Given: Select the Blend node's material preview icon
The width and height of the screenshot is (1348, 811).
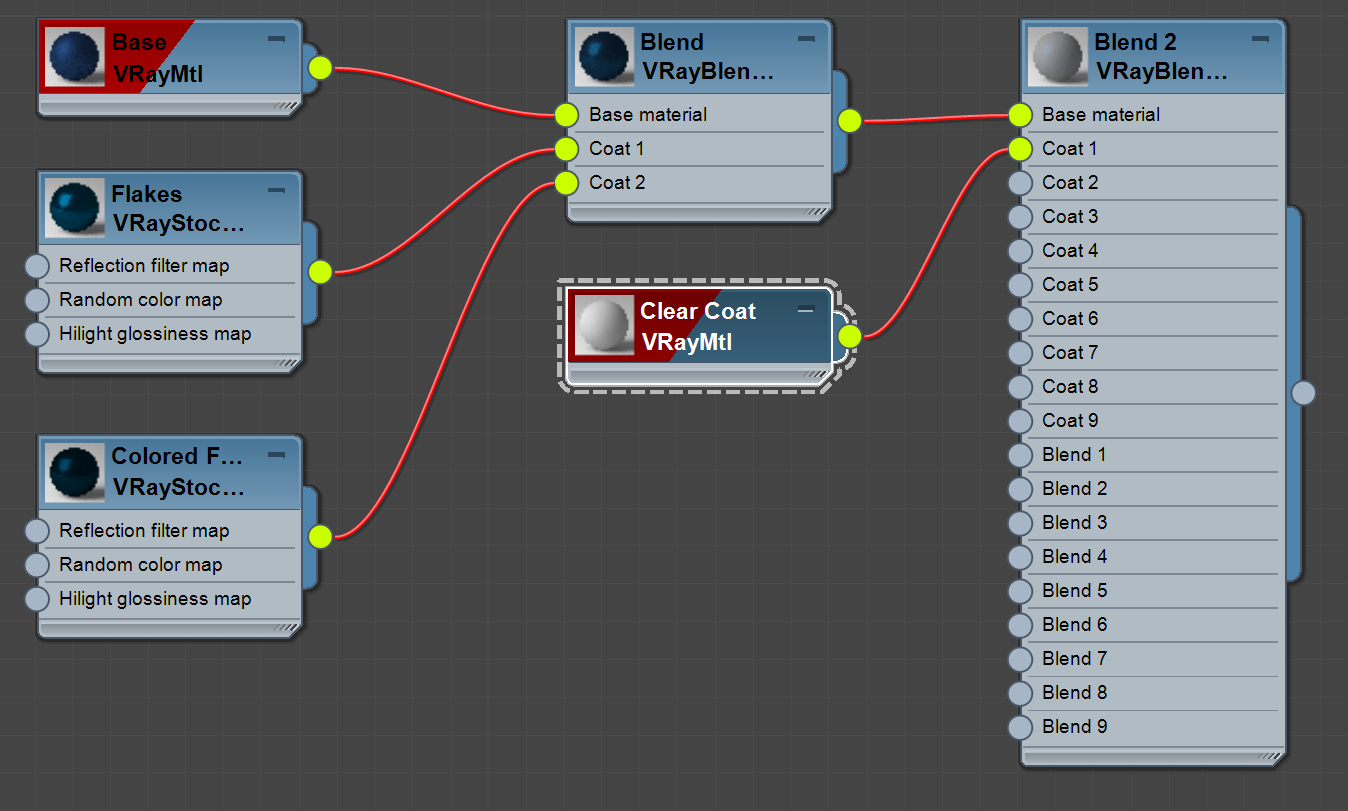Looking at the screenshot, I should 602,56.
